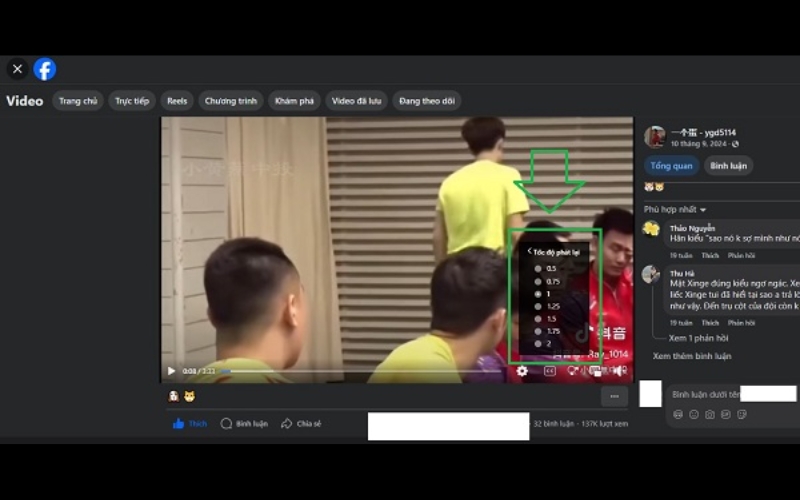
Task: Open the ygd5114 page name link
Action: click(704, 133)
